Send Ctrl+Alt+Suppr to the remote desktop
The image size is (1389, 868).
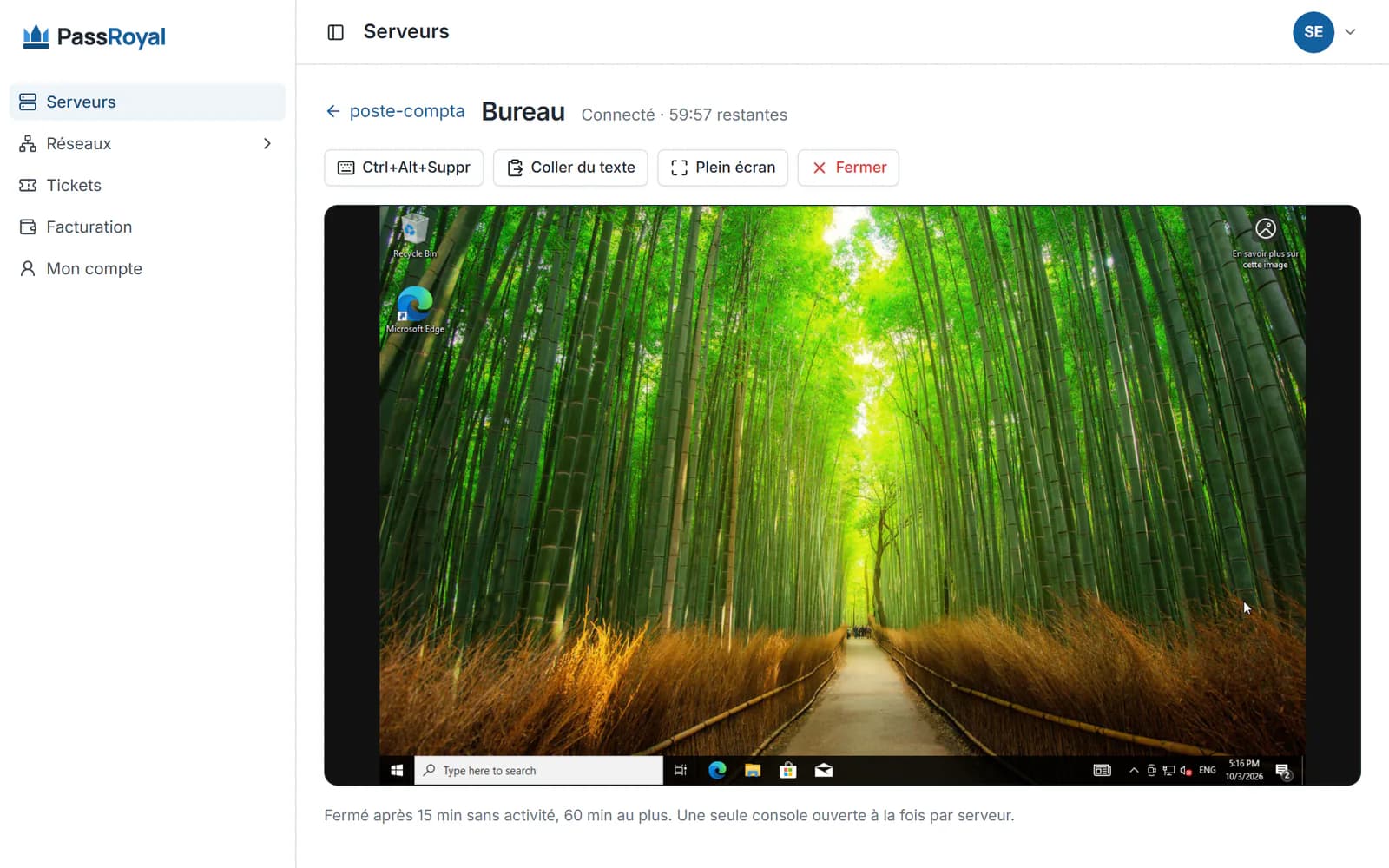[404, 168]
